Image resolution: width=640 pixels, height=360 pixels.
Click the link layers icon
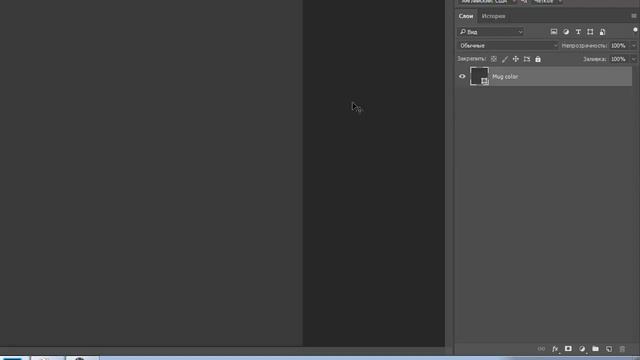coord(541,349)
